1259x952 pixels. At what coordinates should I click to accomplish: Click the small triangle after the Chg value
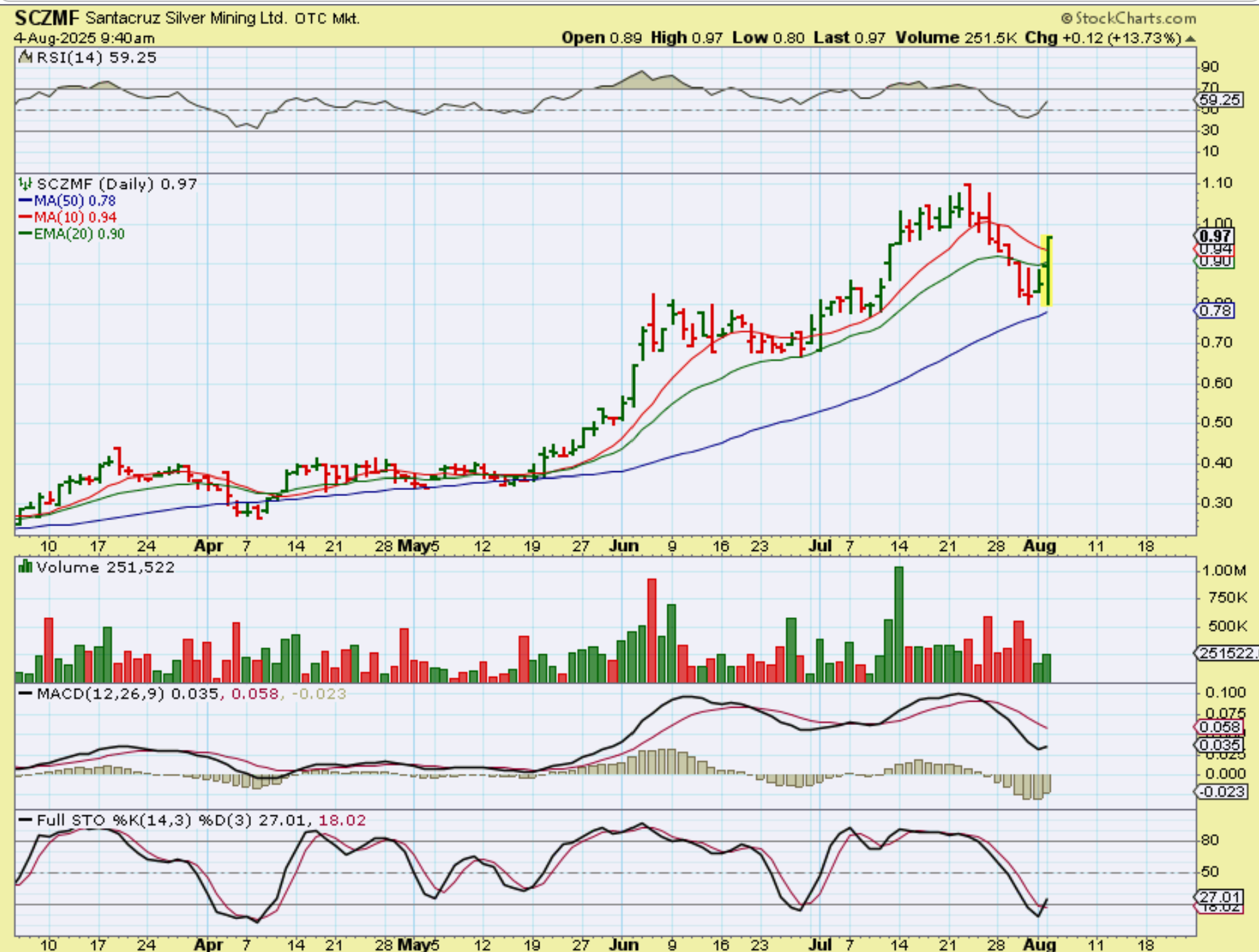(1190, 39)
